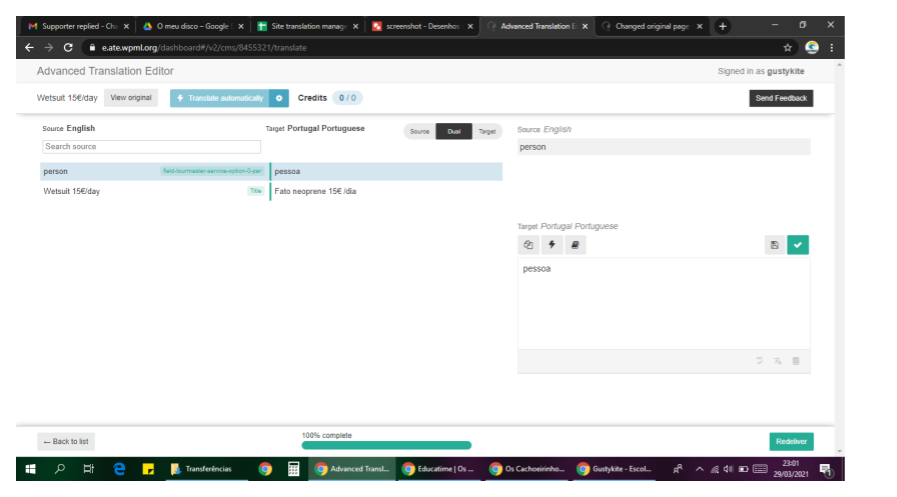Reload the browser page
This screenshot has width=897, height=497.
(x=68, y=47)
